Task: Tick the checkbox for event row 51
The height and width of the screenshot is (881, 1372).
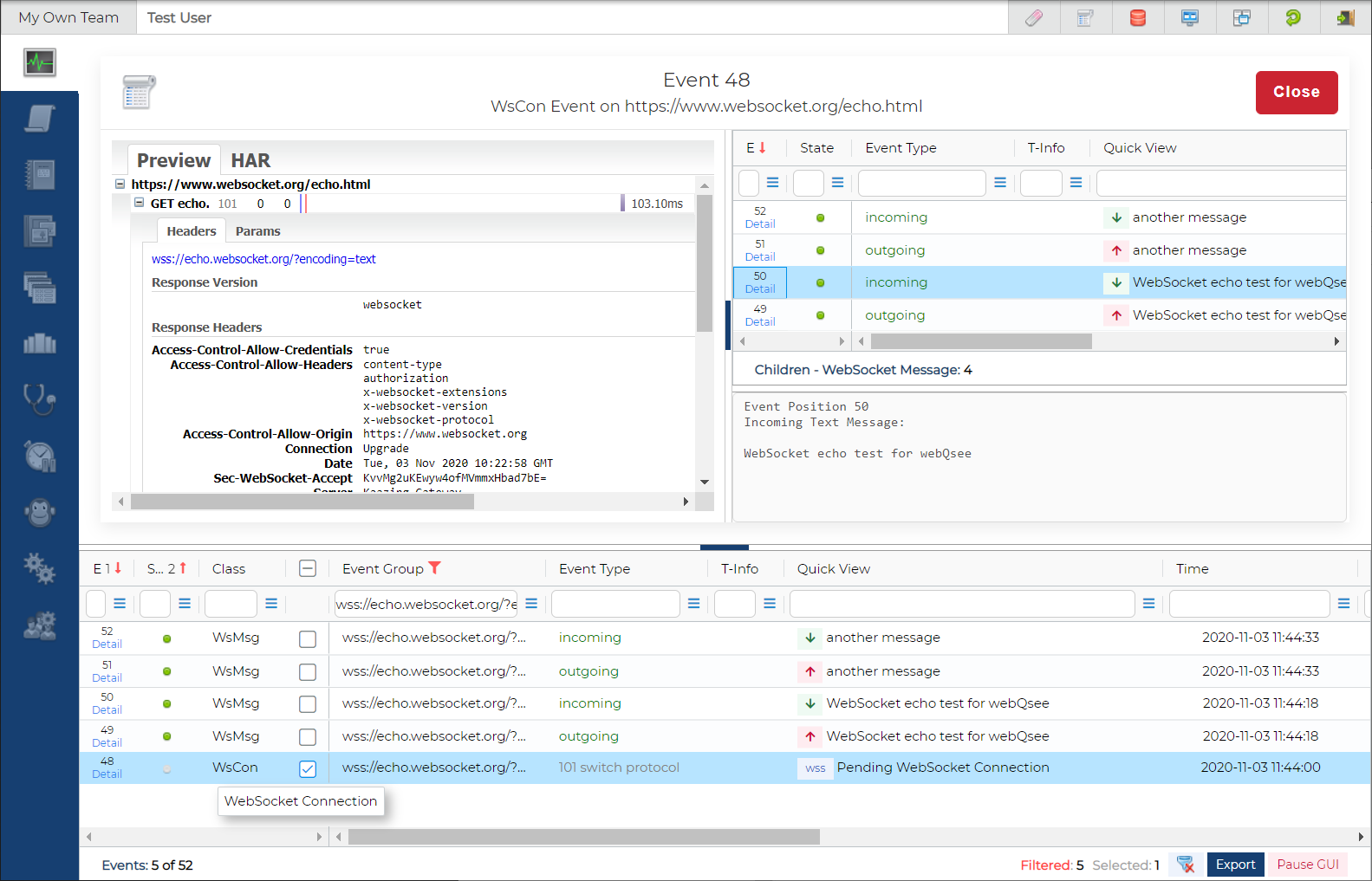Action: click(308, 671)
